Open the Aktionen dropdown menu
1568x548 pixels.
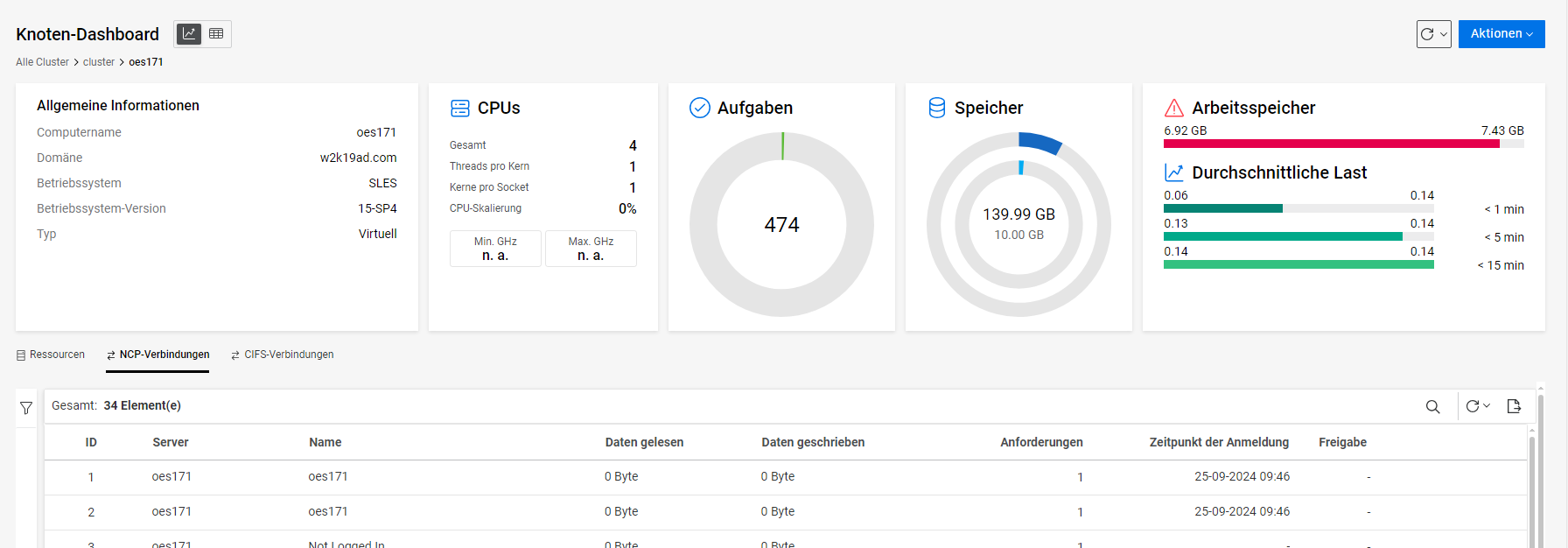tap(1501, 34)
